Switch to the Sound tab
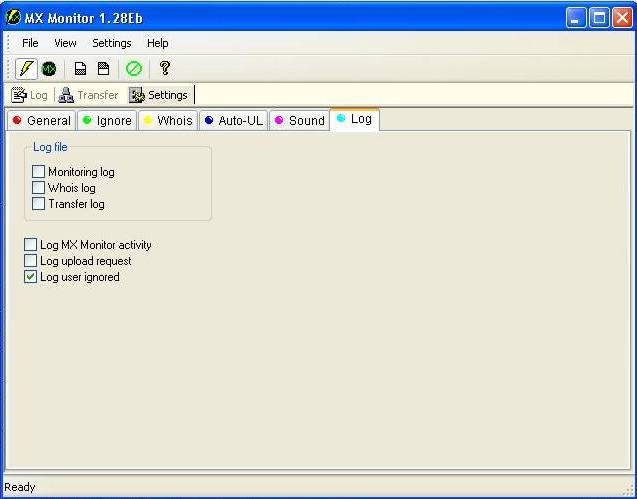The height and width of the screenshot is (499, 637). [299, 120]
